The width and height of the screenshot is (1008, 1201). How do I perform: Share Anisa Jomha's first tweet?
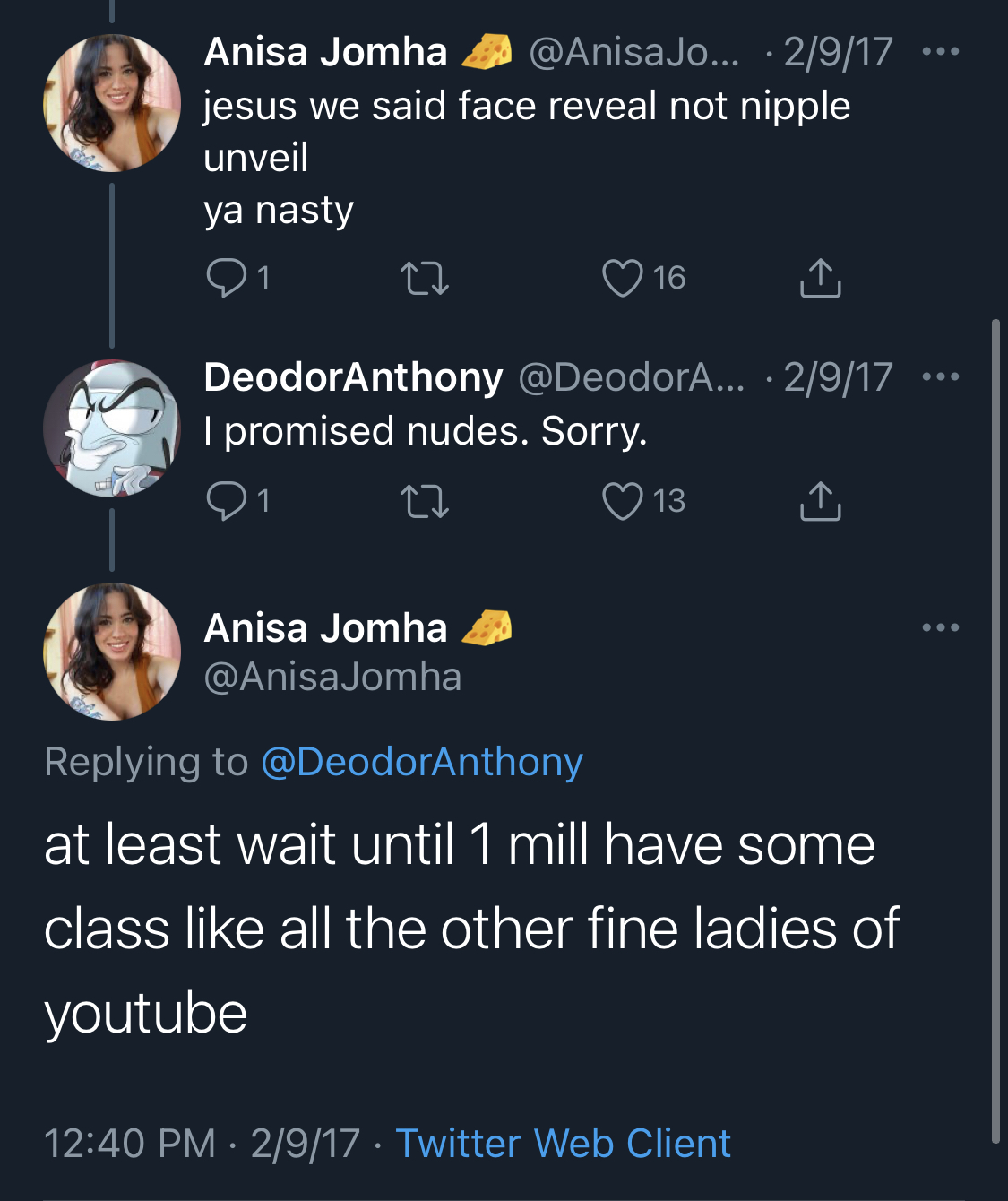(820, 278)
